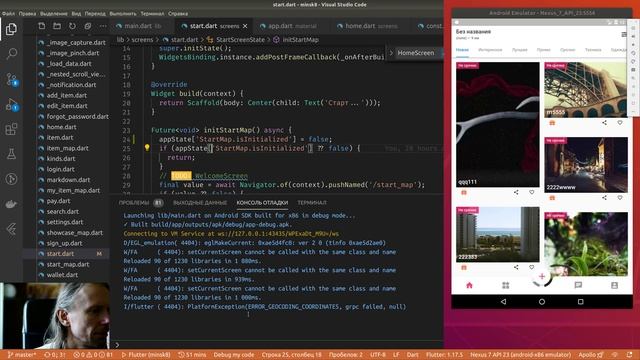The width and height of the screenshot is (640, 360).
Task: Open the Test flask view
Action: pyautogui.click(x=11, y=154)
